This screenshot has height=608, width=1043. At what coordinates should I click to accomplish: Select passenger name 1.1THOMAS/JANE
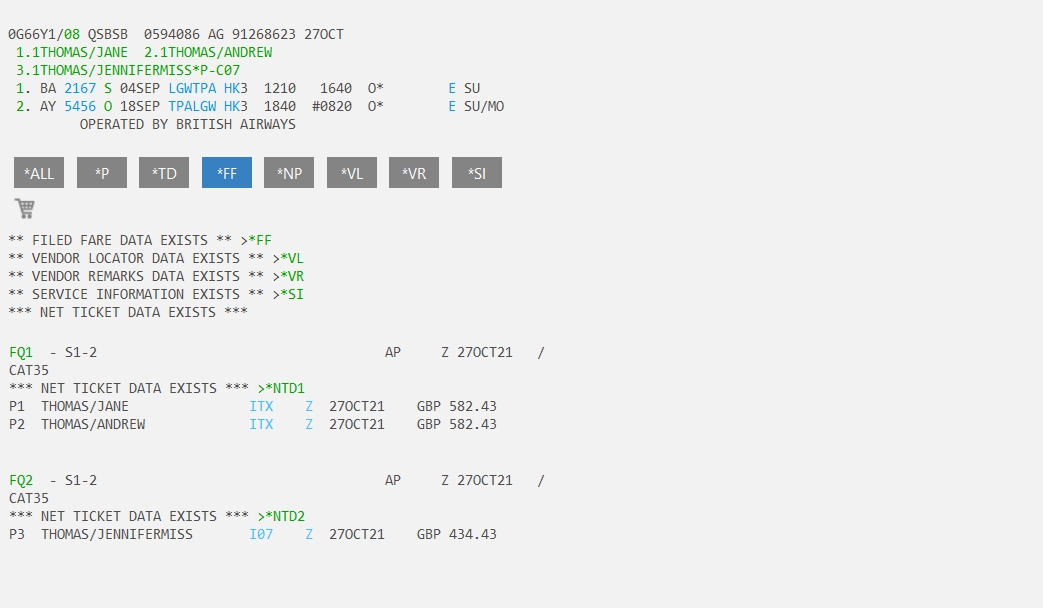(72, 53)
